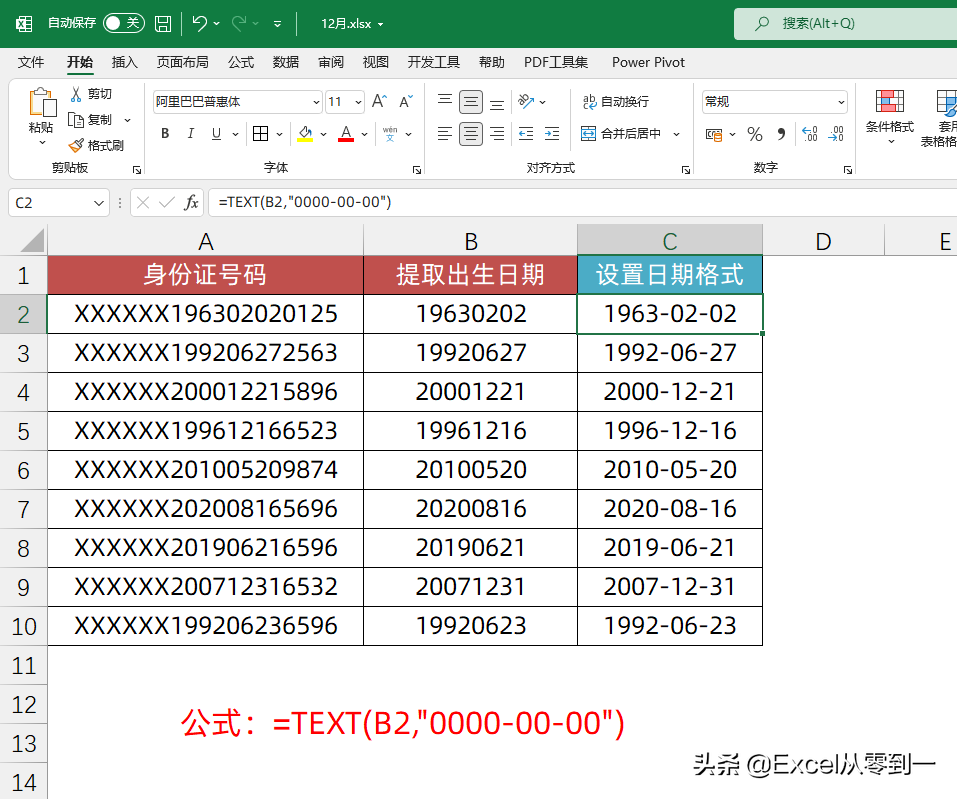Open the Font (字体) dialog launcher
This screenshot has width=957, height=799.
pyautogui.click(x=417, y=170)
